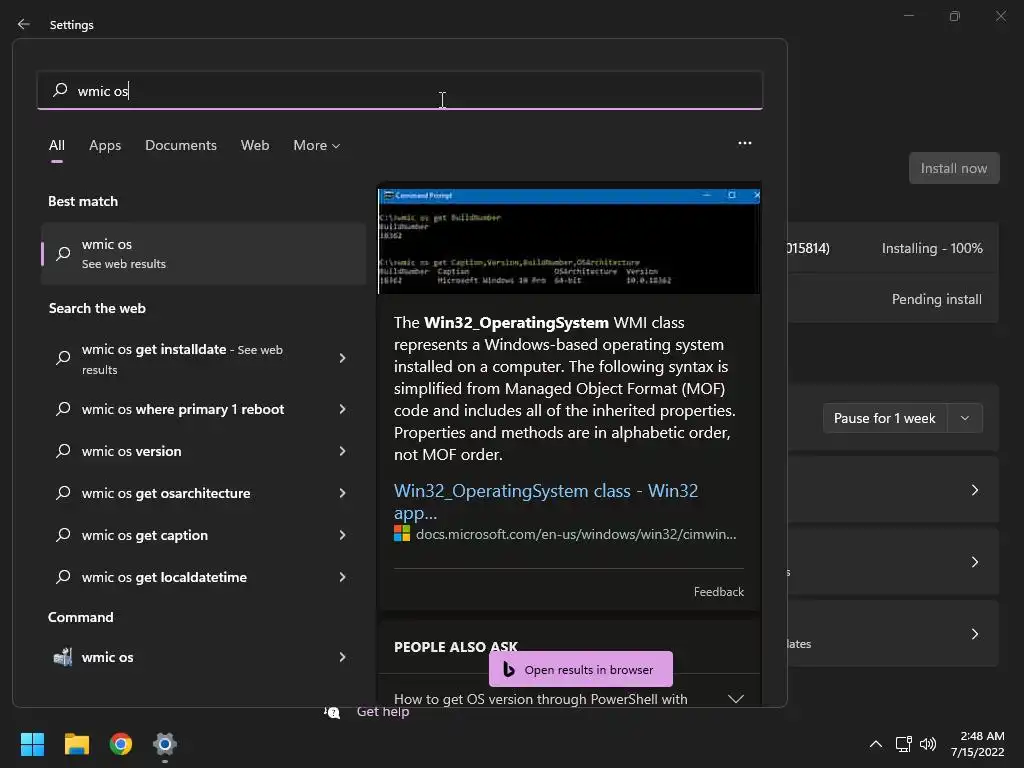The height and width of the screenshot is (768, 1024).
Task: Click 'Open results in browser' button
Action: coord(581,669)
